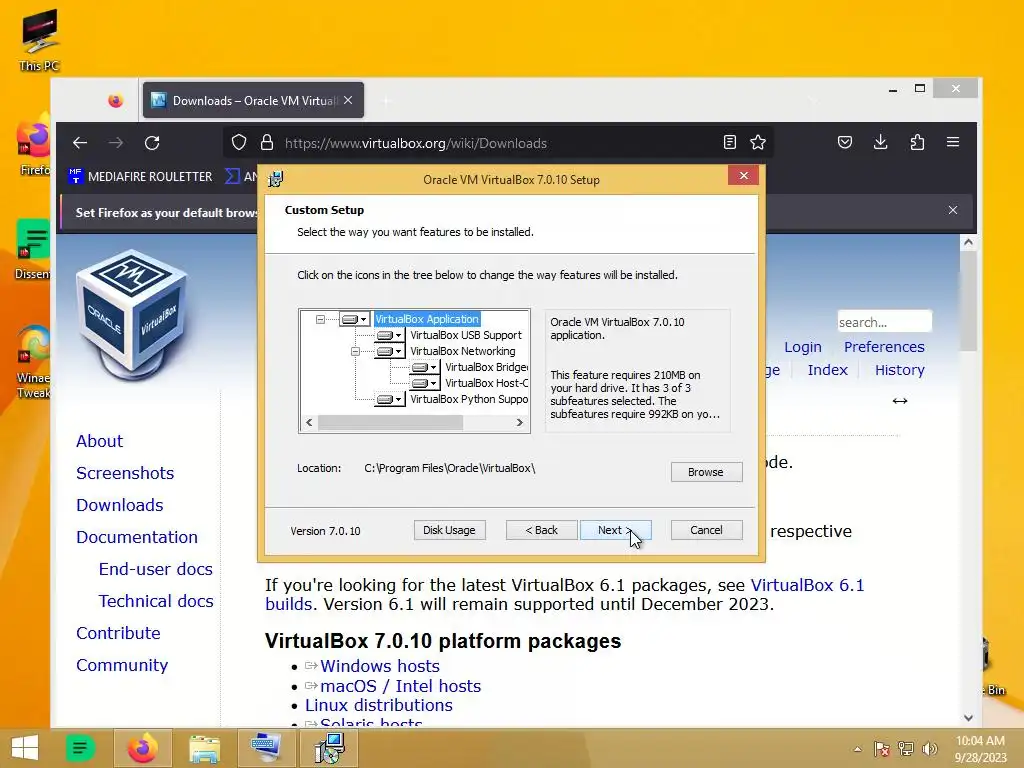The height and width of the screenshot is (768, 1024).
Task: Go back in Firefox
Action: (80, 143)
